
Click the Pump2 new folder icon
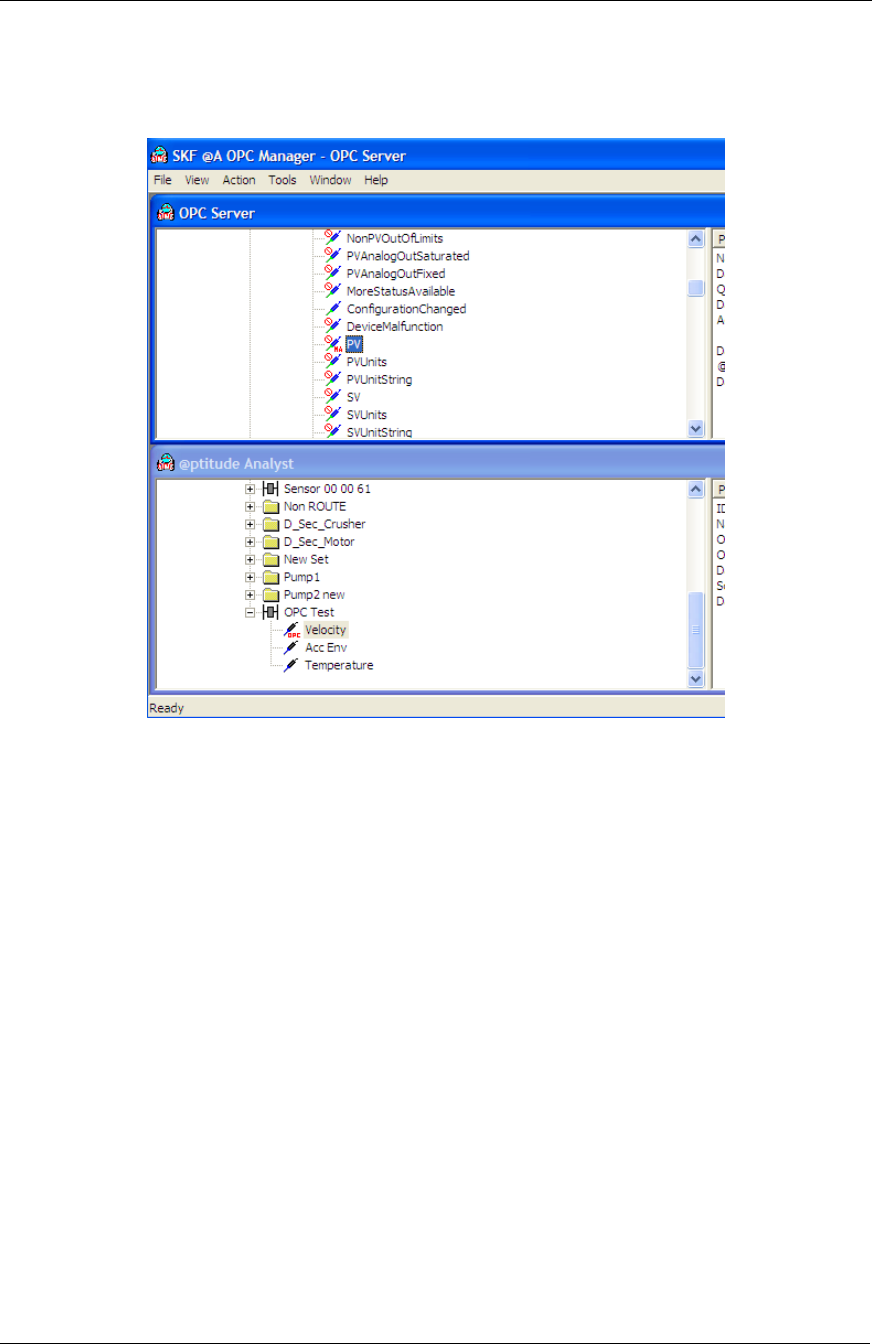270,595
